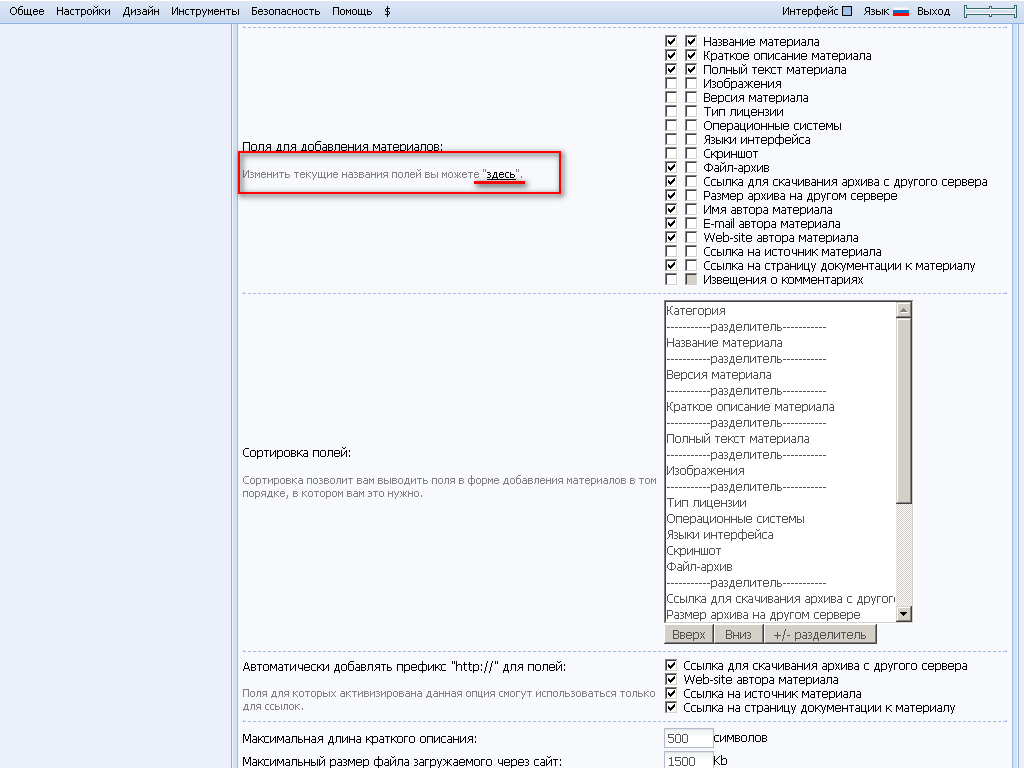Click the max file size field 1500
The height and width of the screenshot is (768, 1024).
tap(688, 760)
